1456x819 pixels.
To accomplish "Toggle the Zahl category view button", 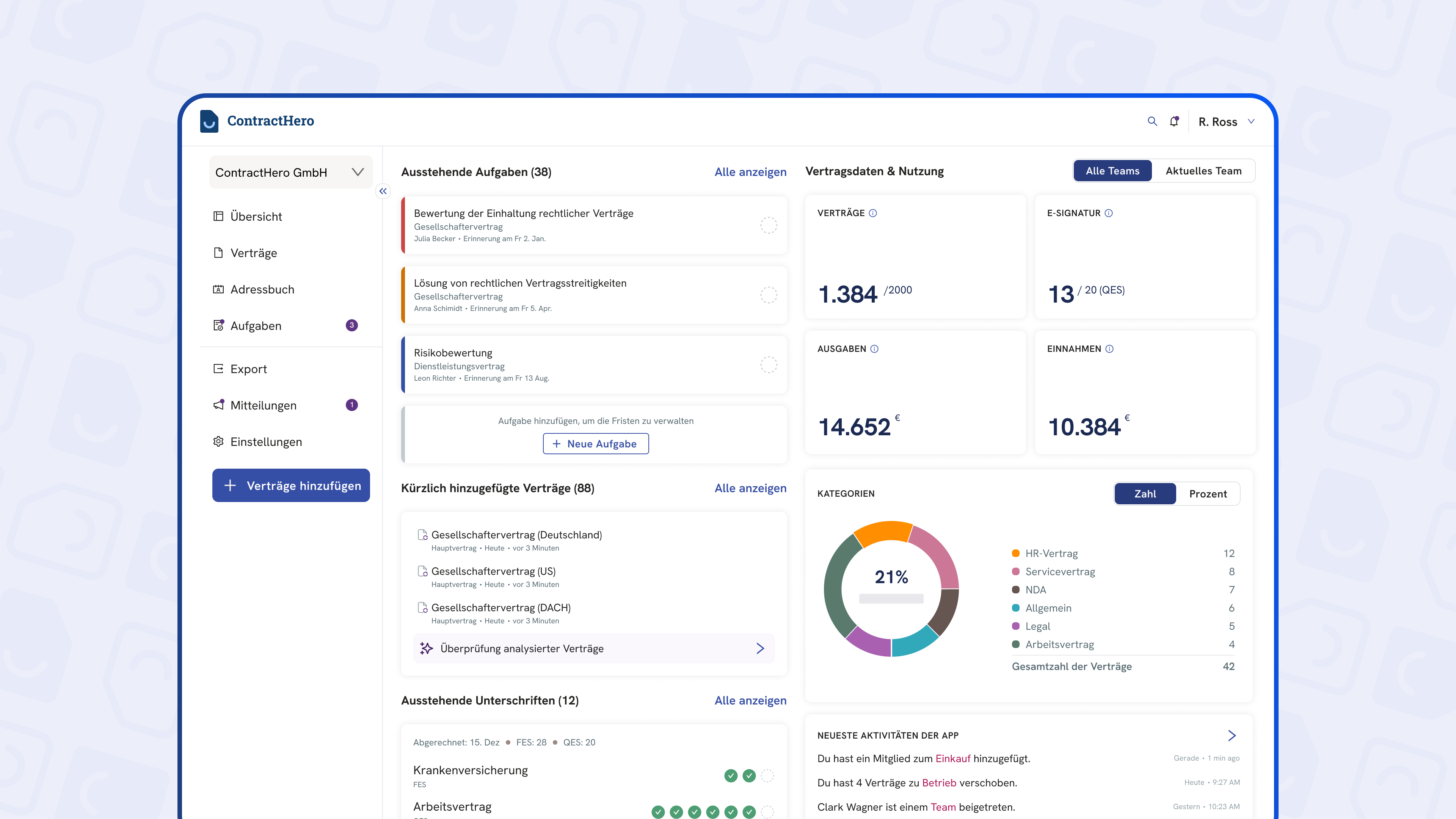I will tap(1144, 493).
